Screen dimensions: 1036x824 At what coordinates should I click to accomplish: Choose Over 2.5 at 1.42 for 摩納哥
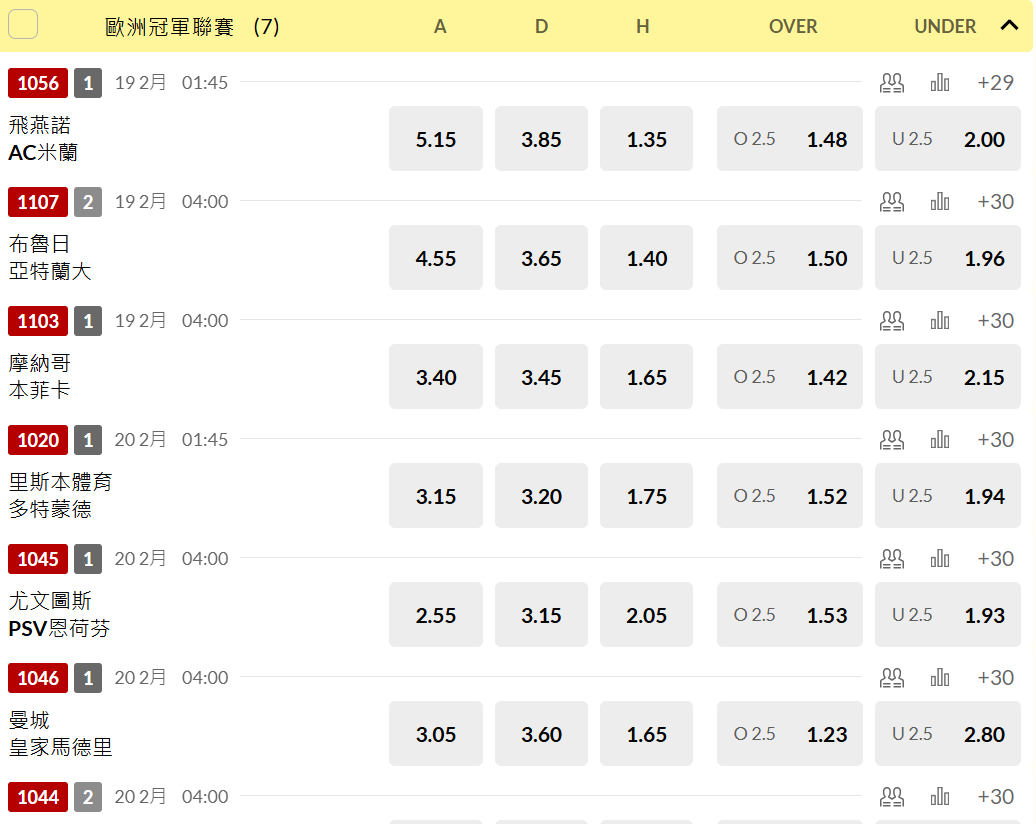click(x=790, y=377)
